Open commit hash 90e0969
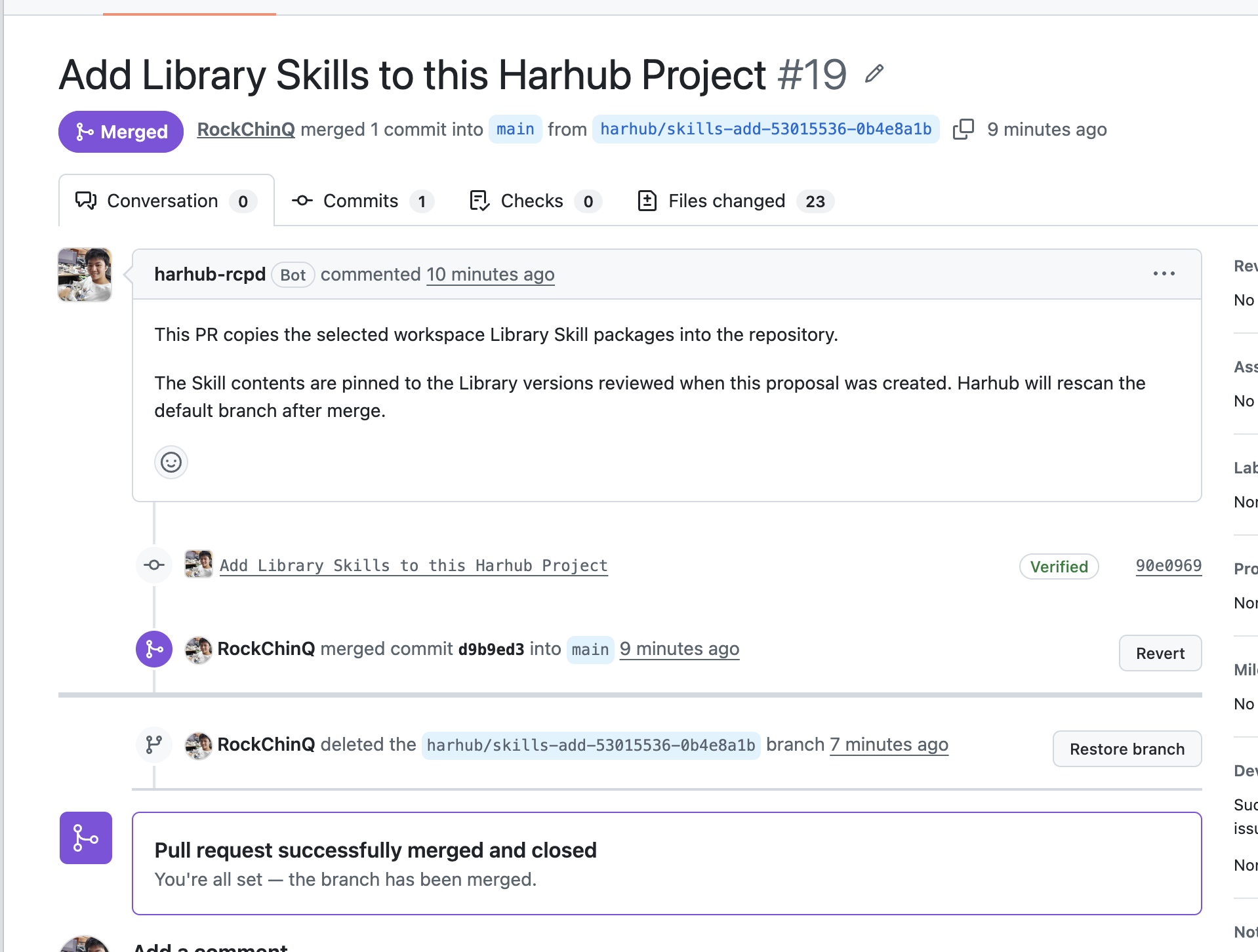Viewport: 1258px width, 952px height. pyautogui.click(x=1169, y=566)
